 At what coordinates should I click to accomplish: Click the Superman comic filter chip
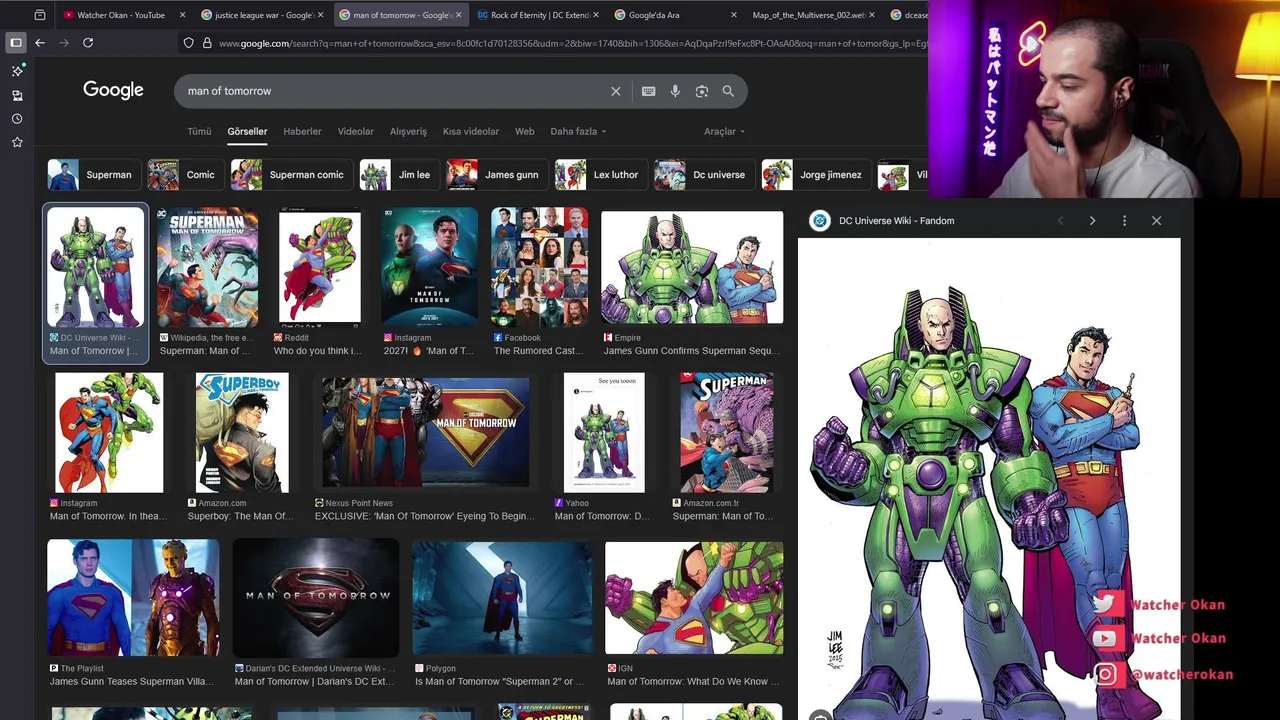point(290,175)
